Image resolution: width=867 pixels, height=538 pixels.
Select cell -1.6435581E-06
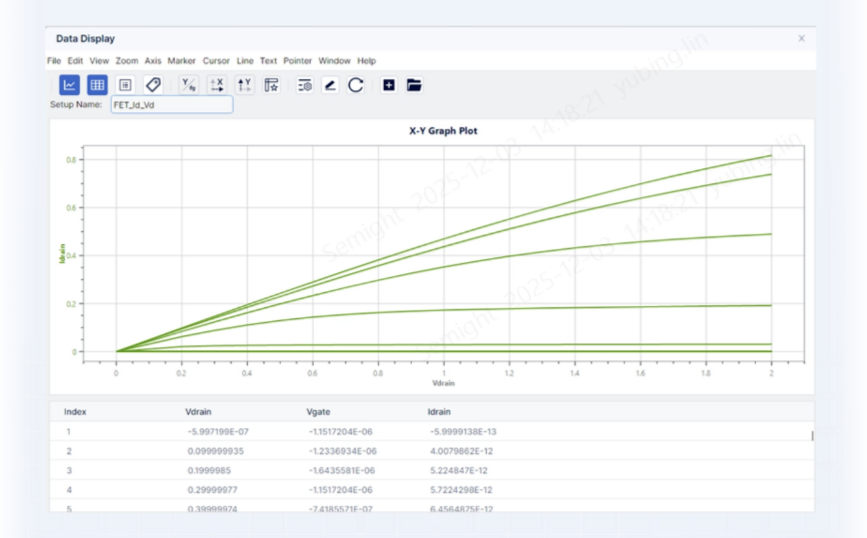click(x=341, y=471)
